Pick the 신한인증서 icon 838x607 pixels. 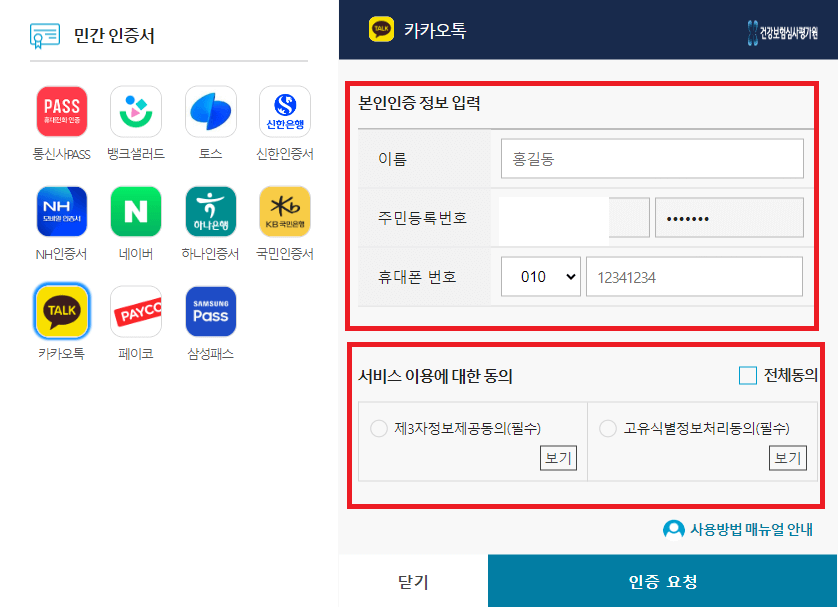coord(285,111)
